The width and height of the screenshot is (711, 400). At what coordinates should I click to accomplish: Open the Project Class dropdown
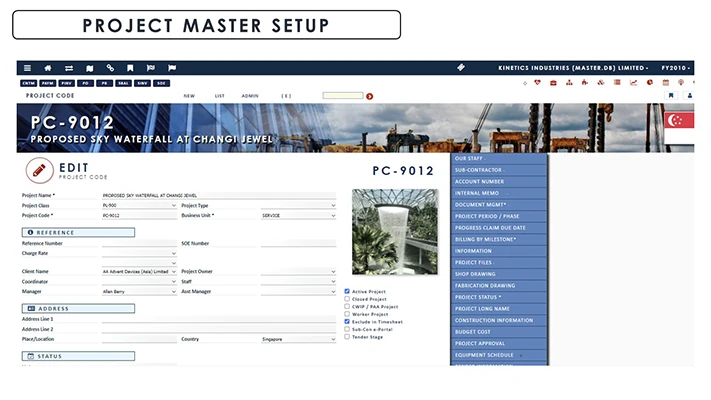click(x=139, y=205)
